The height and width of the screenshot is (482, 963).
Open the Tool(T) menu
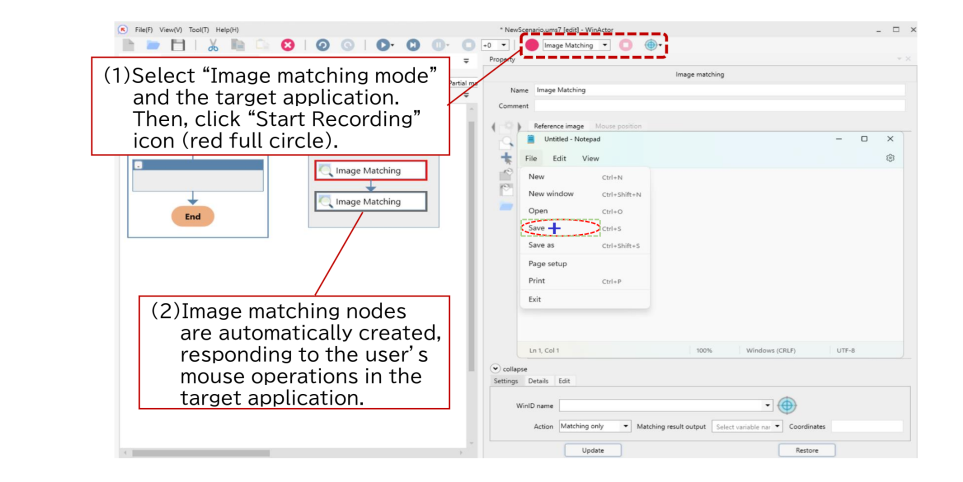(x=200, y=30)
